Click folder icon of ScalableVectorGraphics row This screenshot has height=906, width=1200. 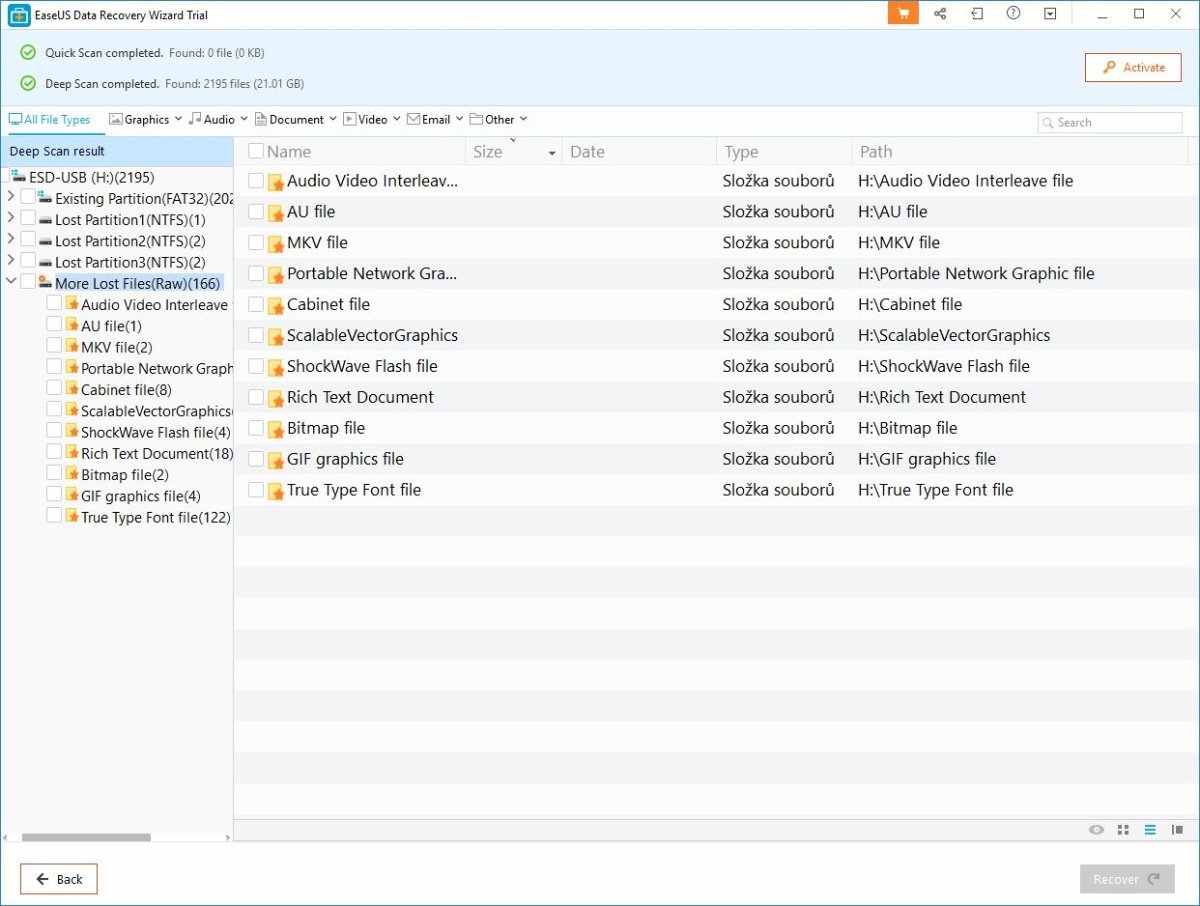point(276,337)
